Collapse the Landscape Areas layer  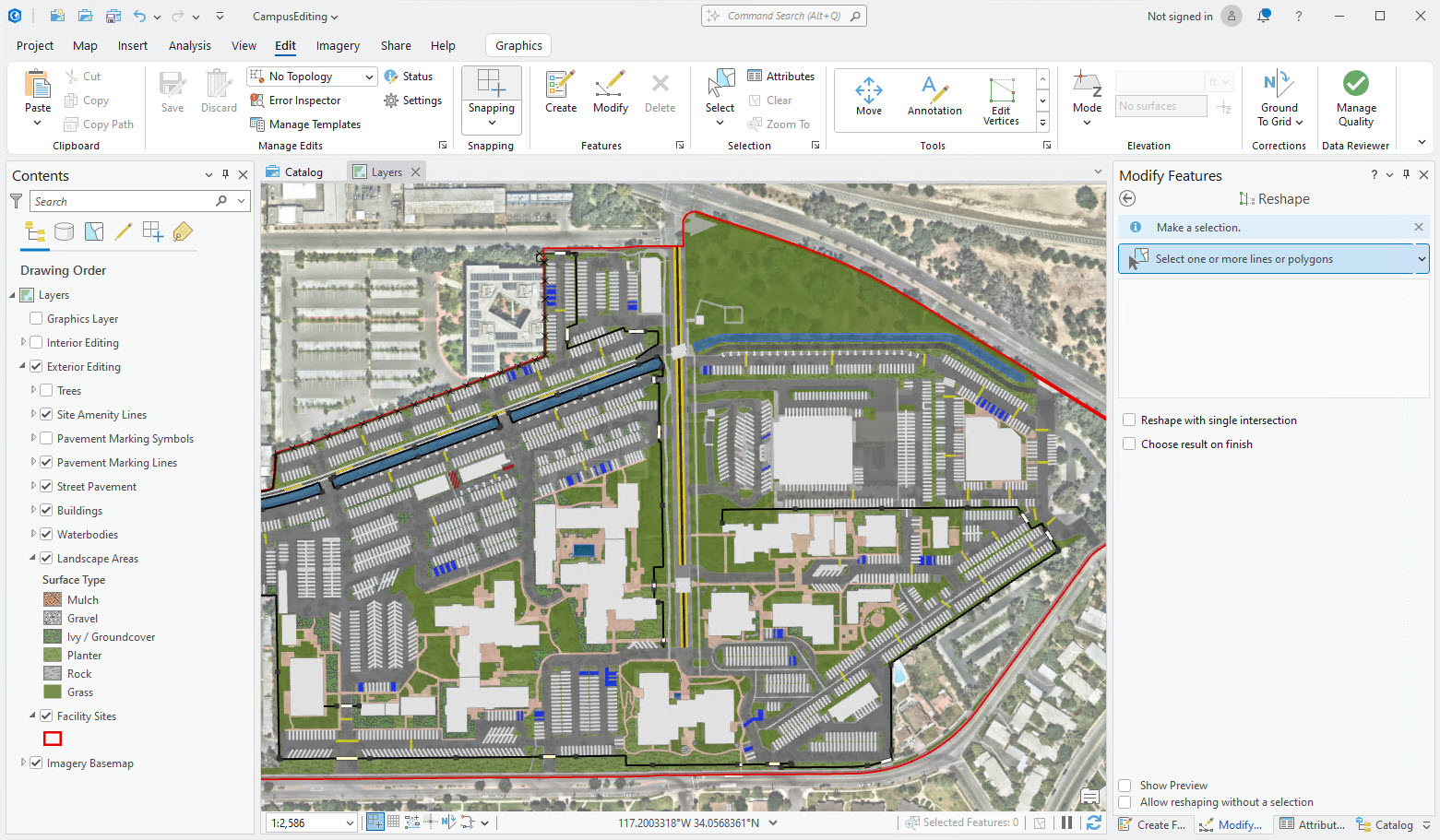pyautogui.click(x=32, y=559)
